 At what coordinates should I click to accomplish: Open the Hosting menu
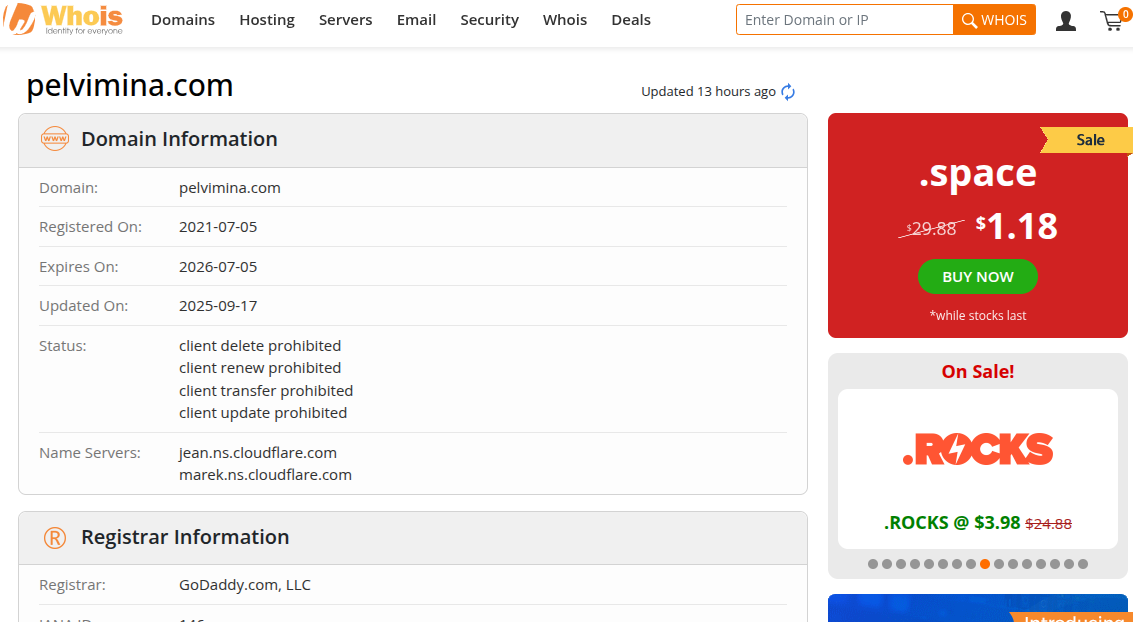267,20
